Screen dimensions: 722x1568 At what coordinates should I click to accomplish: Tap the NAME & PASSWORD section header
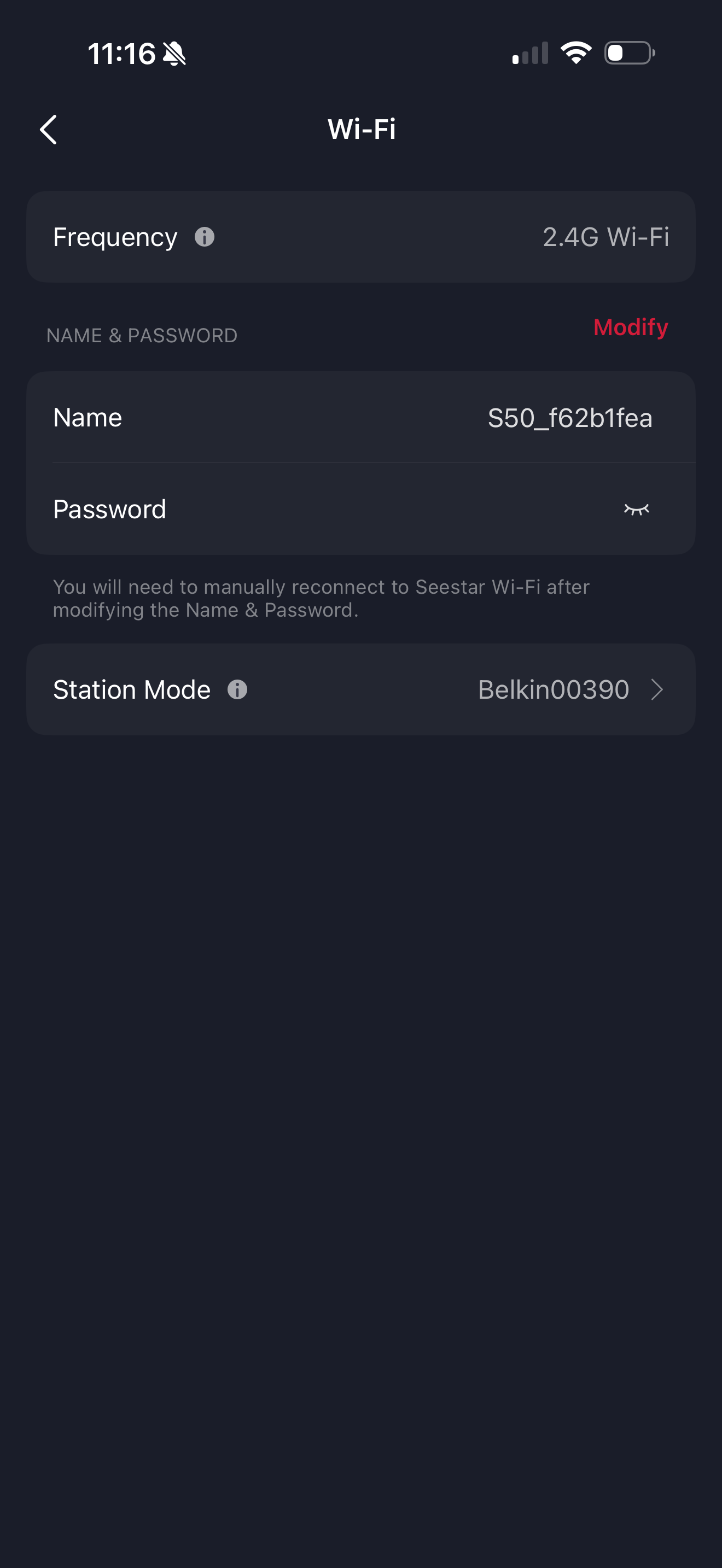point(142,335)
